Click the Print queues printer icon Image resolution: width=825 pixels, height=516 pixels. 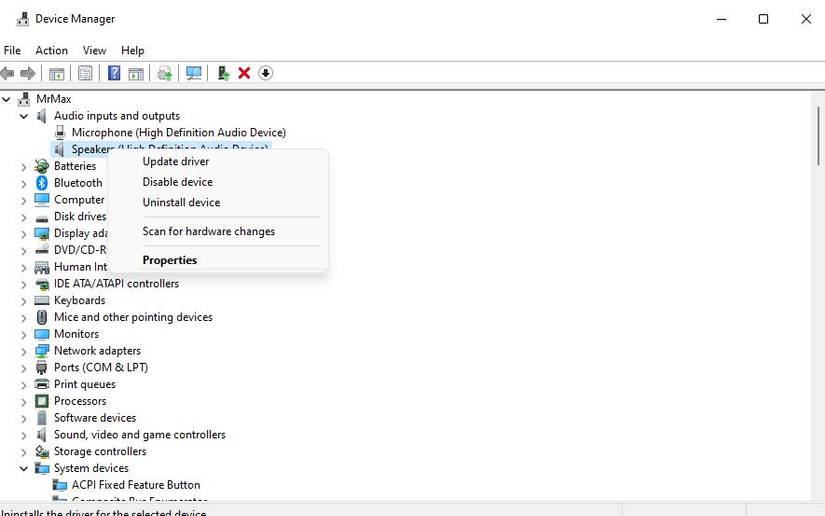[42, 385]
